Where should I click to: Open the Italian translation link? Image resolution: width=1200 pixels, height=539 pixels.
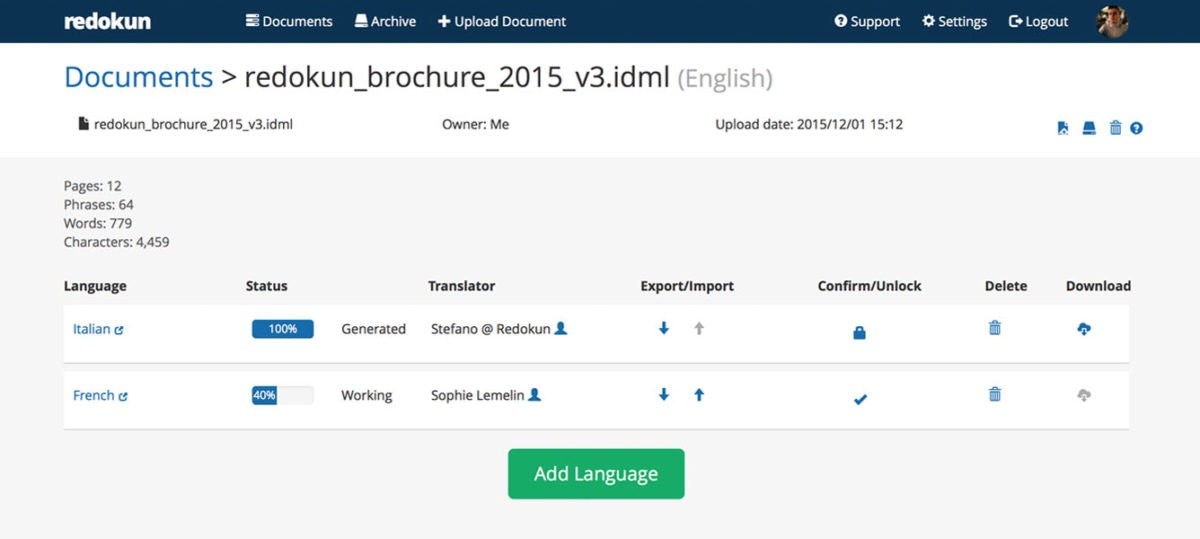point(98,329)
